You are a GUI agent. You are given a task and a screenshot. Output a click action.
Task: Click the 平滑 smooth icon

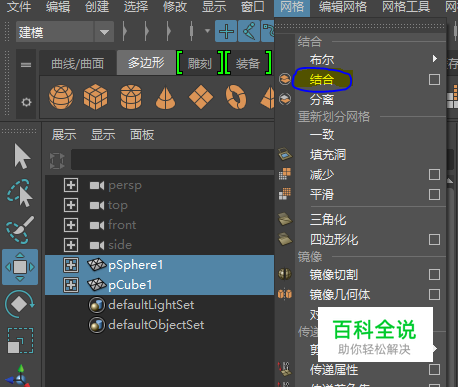tap(285, 194)
